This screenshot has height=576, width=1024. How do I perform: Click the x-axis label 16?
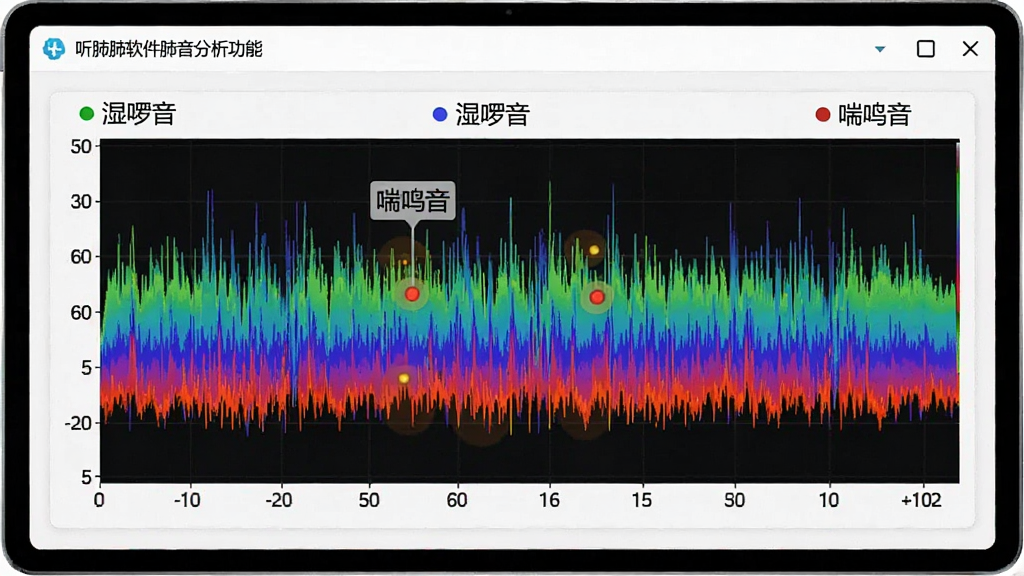[x=549, y=500]
